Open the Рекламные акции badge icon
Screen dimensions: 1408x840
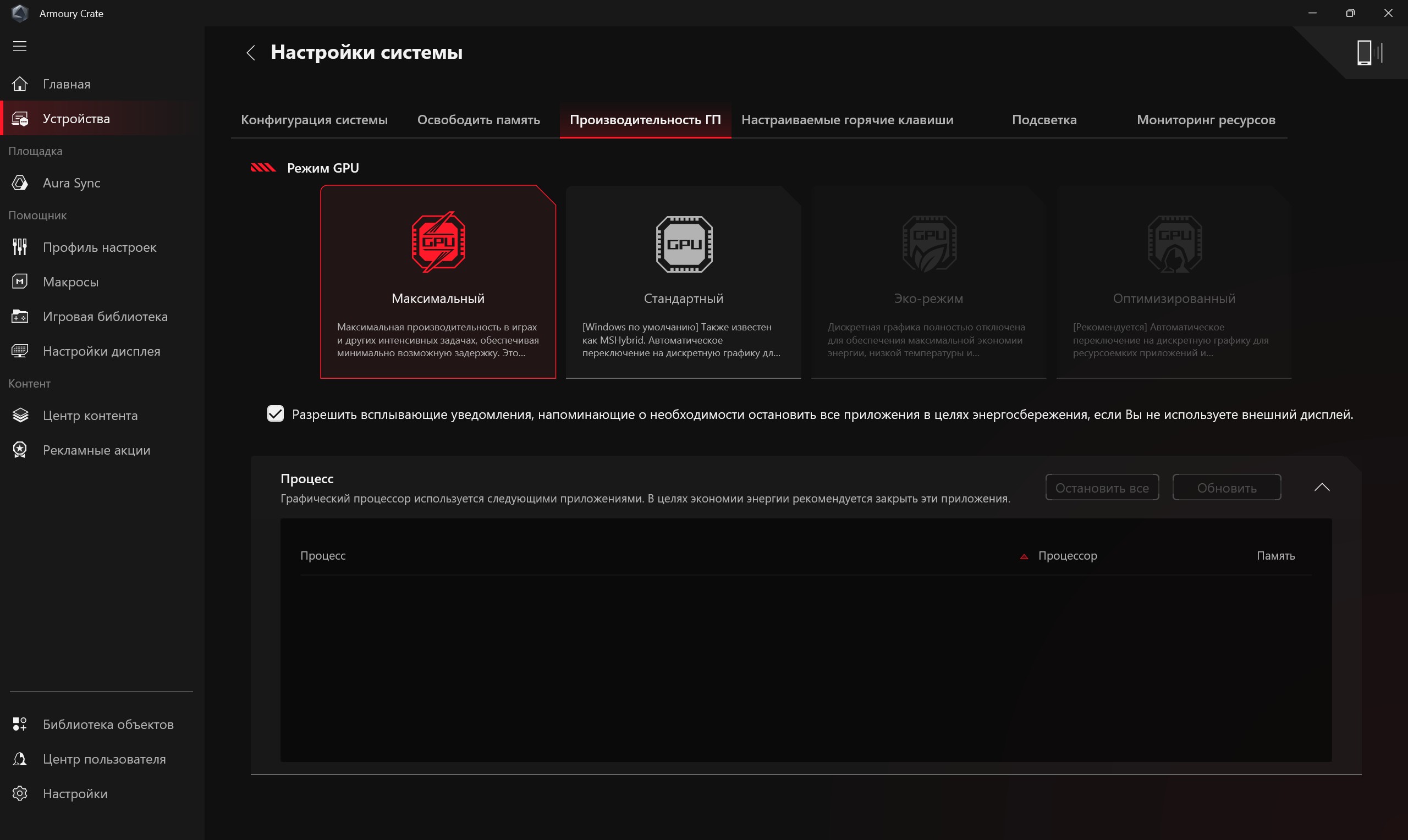[x=20, y=450]
